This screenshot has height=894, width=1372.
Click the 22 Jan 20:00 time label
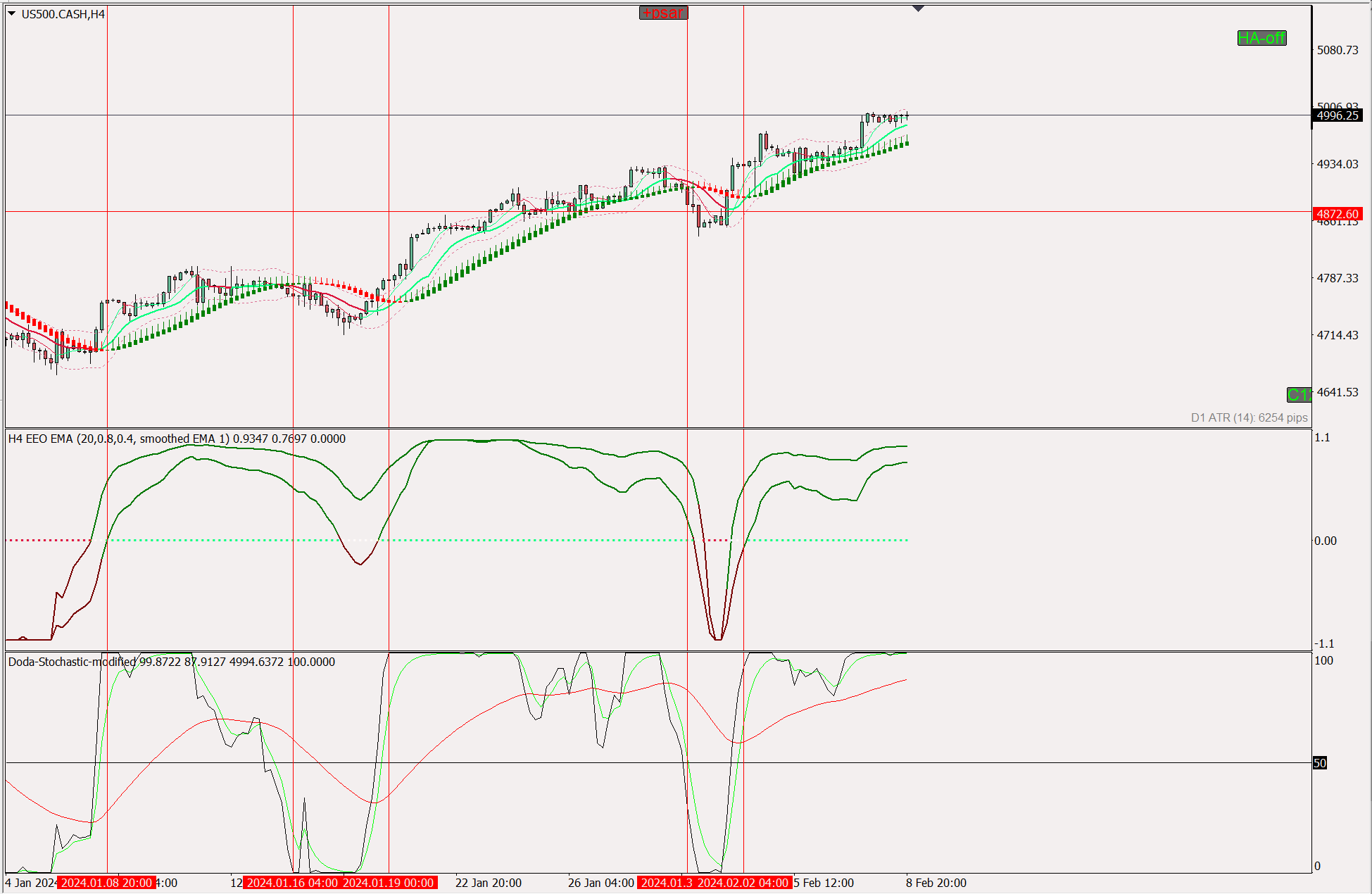(x=488, y=883)
